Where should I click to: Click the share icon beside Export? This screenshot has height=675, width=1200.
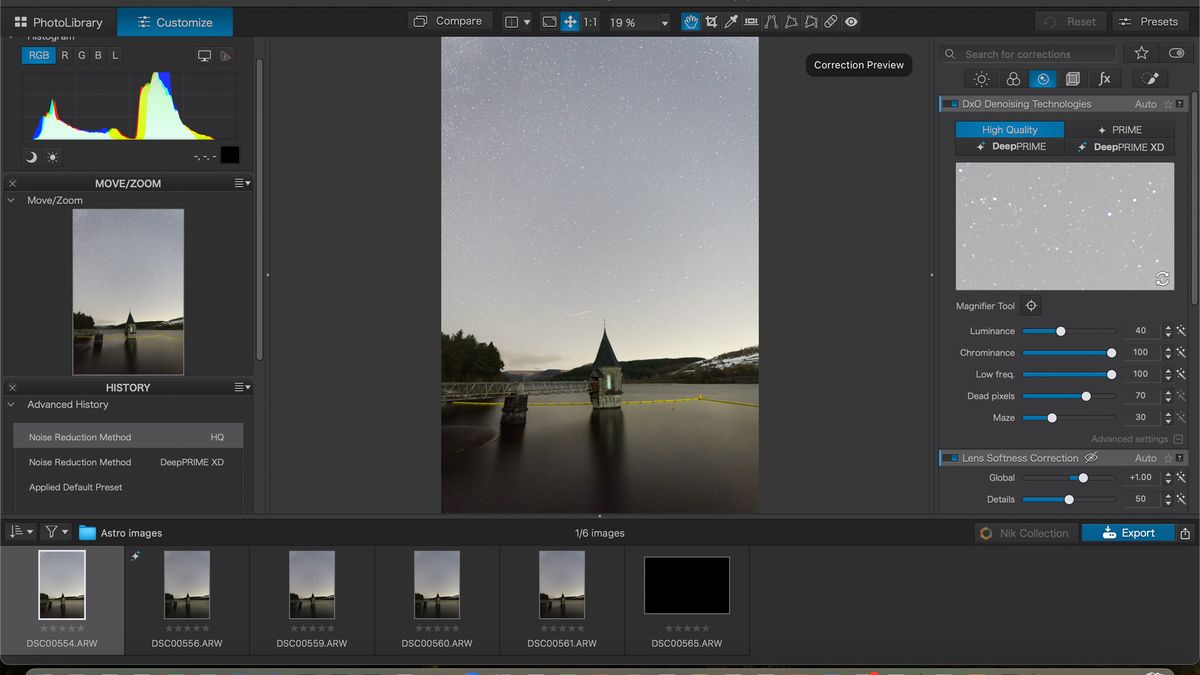click(1185, 533)
